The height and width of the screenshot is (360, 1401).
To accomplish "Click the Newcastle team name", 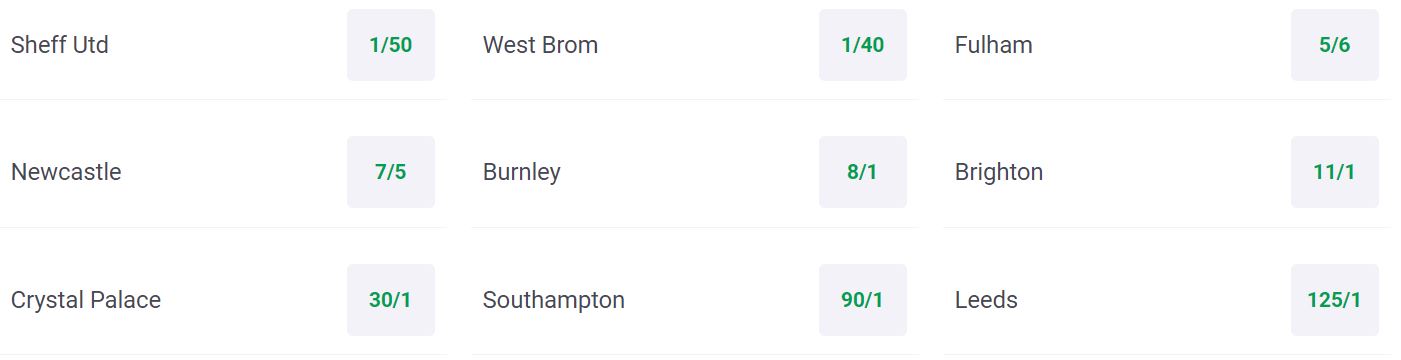I will tap(66, 172).
